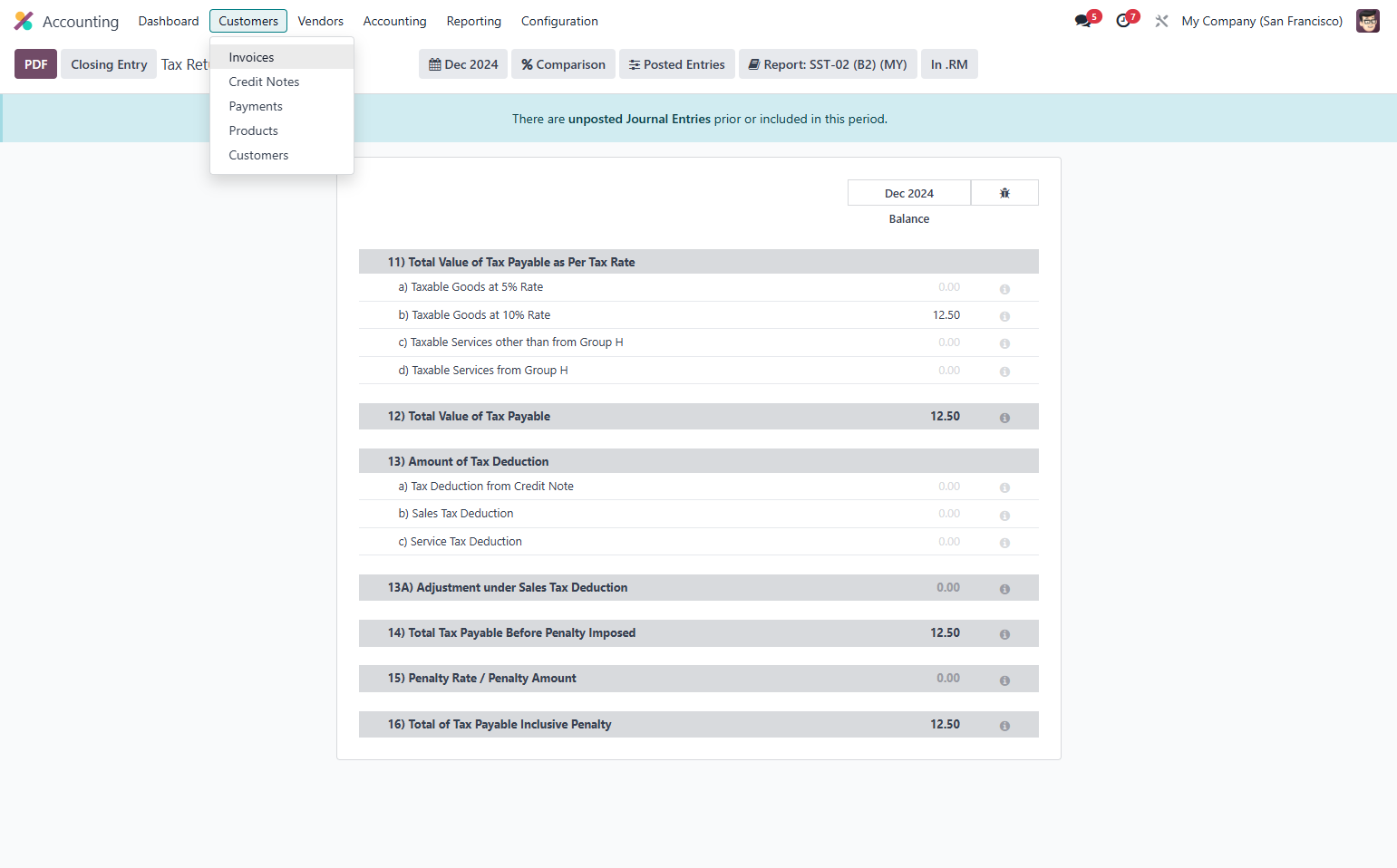Click the 12.50 value for Taxable Goods at 10% Rate
Viewport: 1397px width, 868px height.
[x=946, y=315]
